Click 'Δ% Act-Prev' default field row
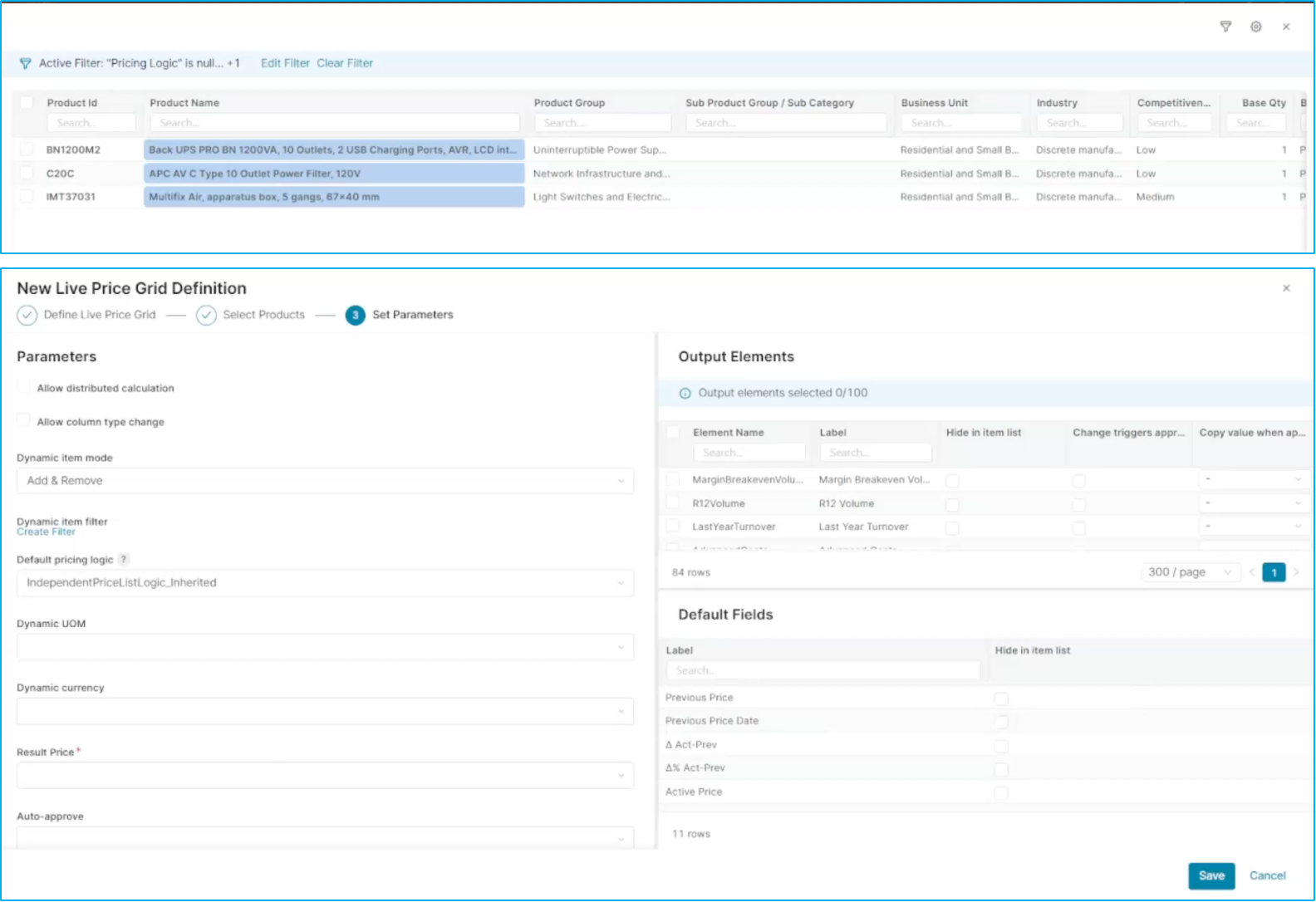Screen dimensions: 1316x902 point(695,768)
